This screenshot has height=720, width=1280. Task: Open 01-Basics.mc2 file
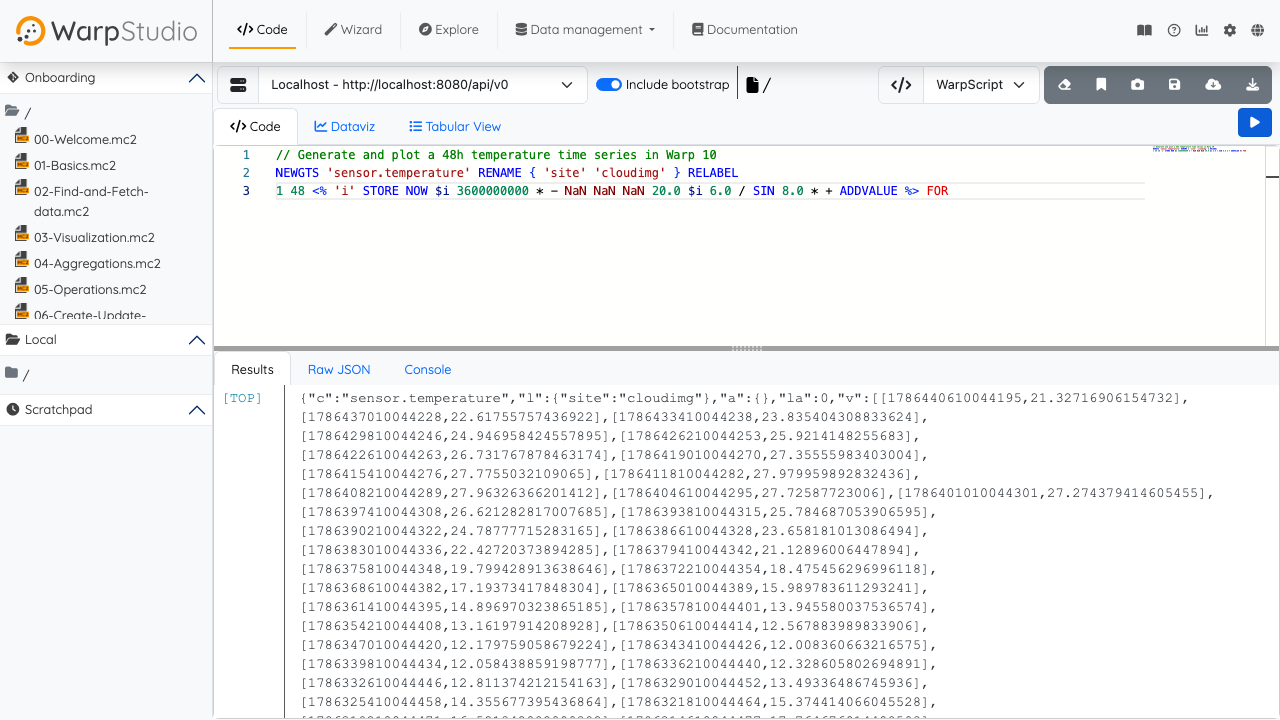pyautogui.click(x=74, y=166)
